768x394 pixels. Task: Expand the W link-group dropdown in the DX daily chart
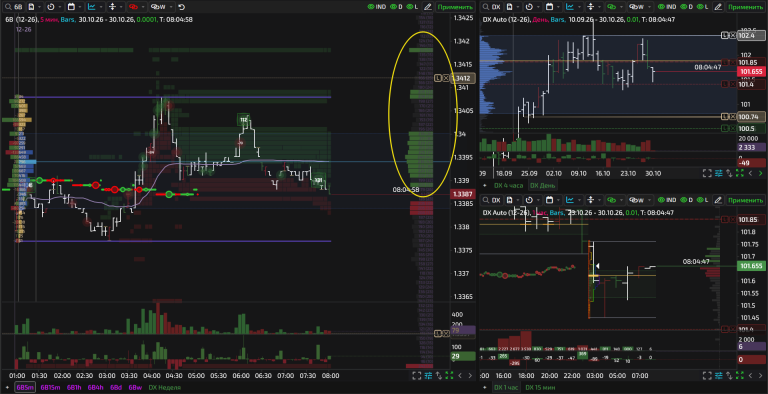click(648, 7)
